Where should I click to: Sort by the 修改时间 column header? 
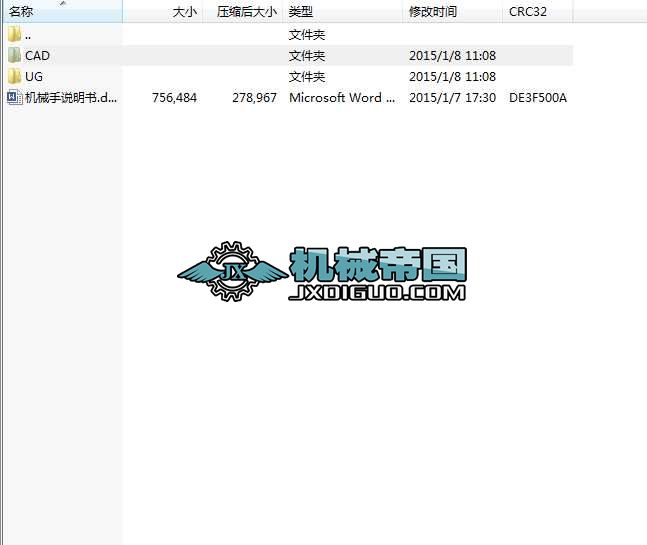pos(452,12)
